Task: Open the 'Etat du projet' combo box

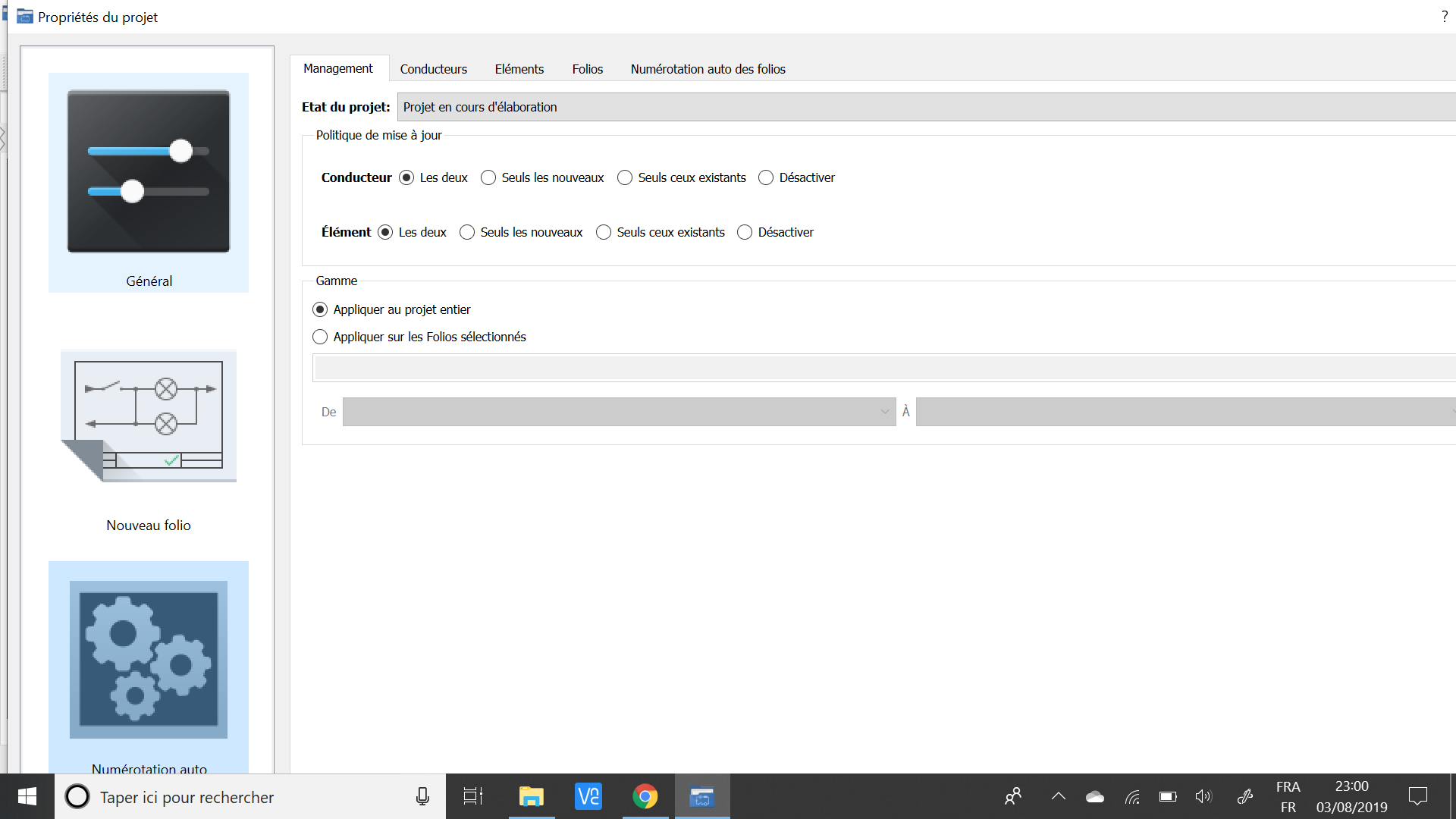Action: pos(925,107)
